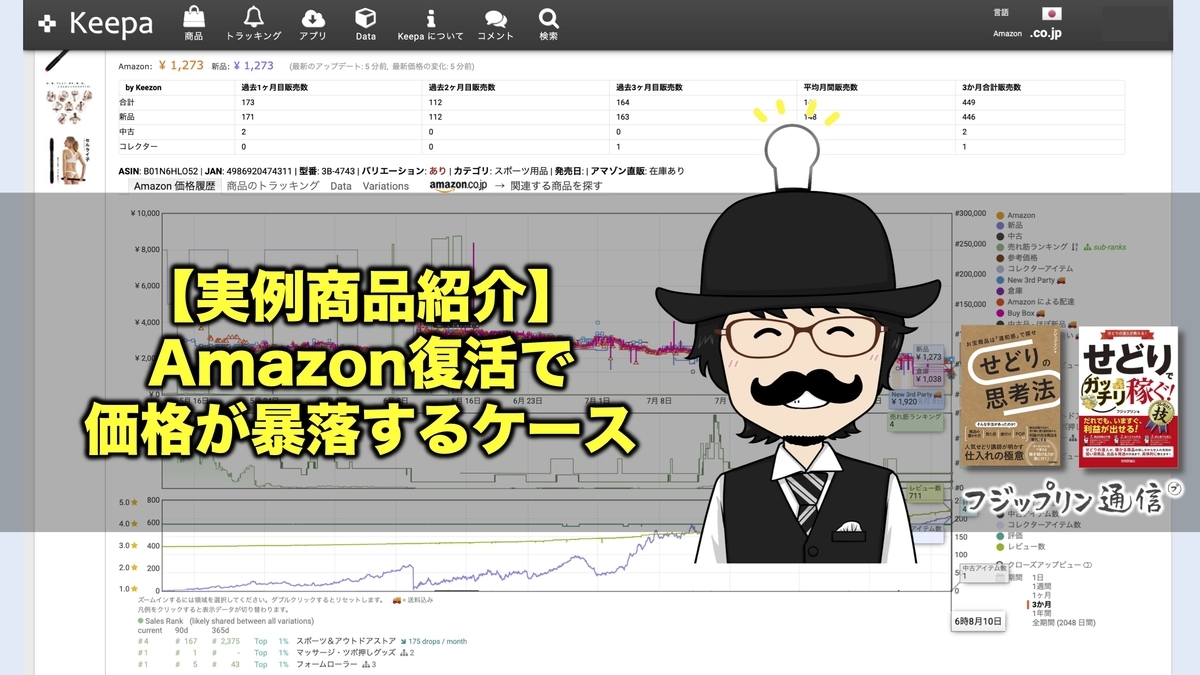1200x675 pixels.
Task: Open the コメント chat bubbles icon
Action: tap(495, 24)
